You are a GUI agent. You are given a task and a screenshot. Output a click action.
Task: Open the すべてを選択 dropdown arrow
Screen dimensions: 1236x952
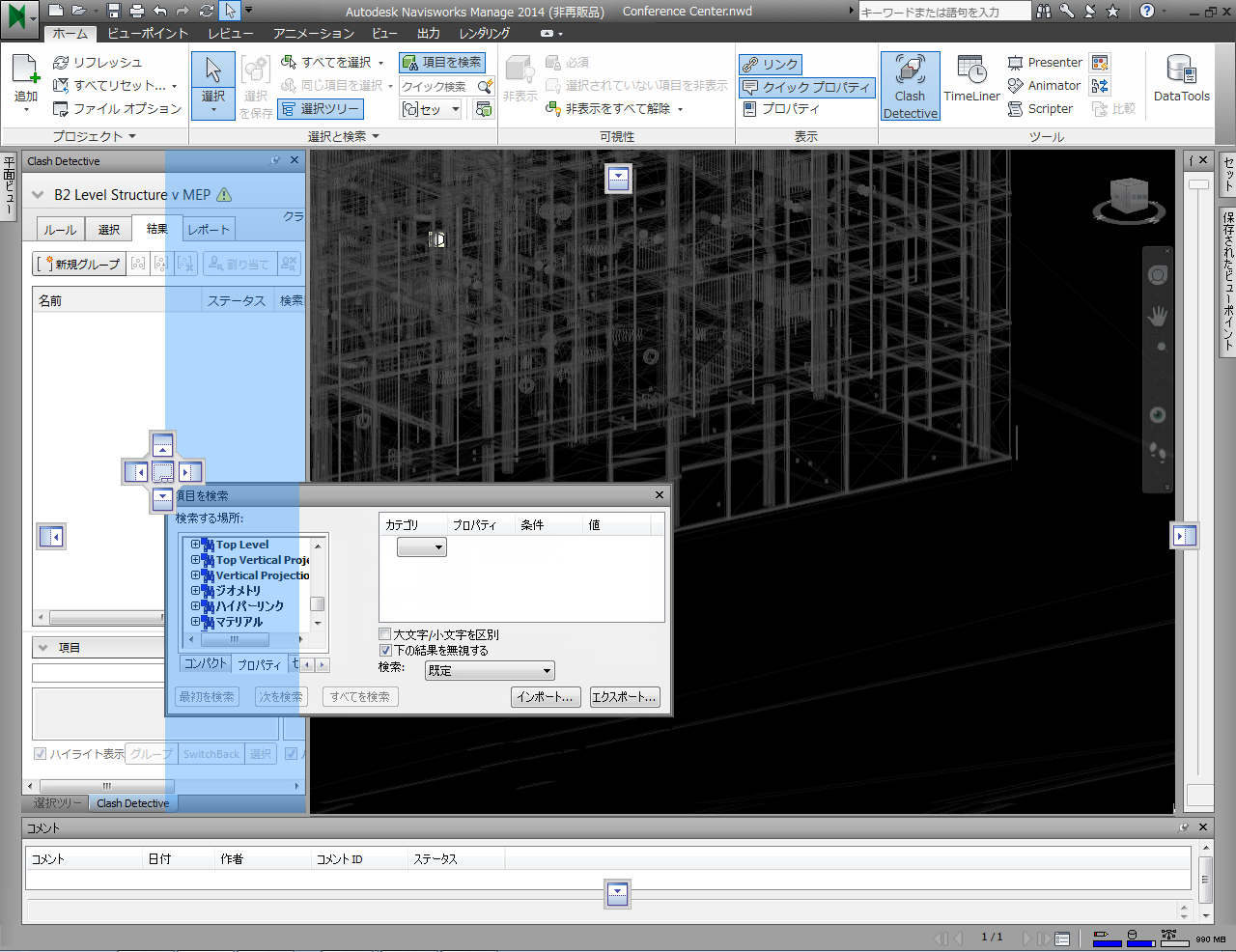[381, 63]
